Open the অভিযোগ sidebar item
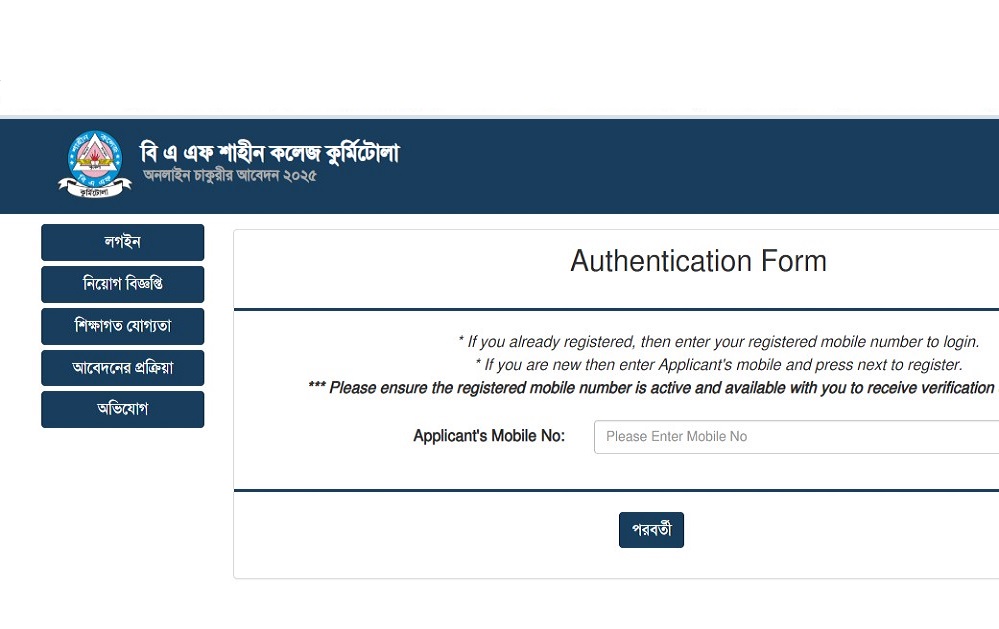The width and height of the screenshot is (999, 629). (x=122, y=409)
